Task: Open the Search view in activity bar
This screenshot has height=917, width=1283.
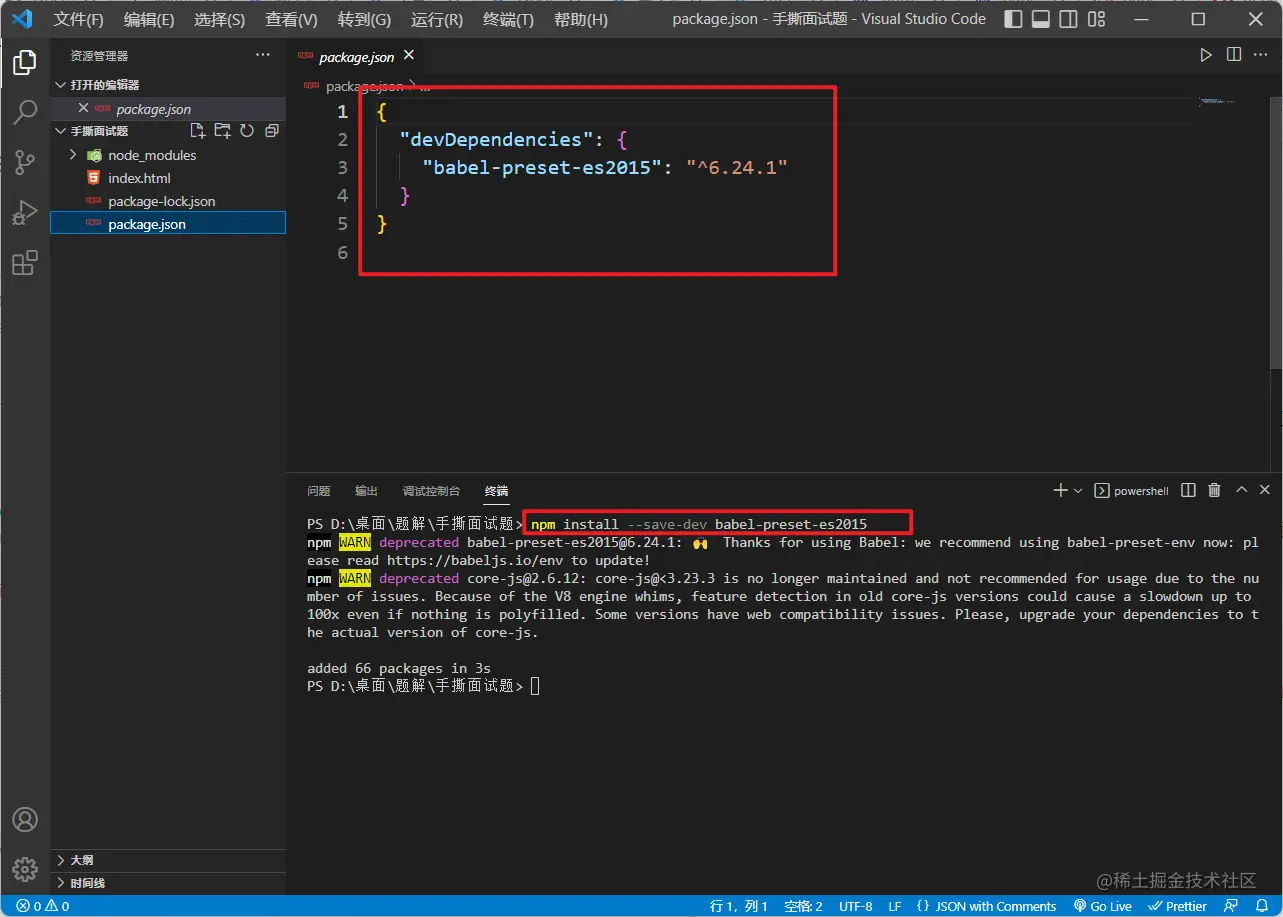Action: click(x=25, y=112)
